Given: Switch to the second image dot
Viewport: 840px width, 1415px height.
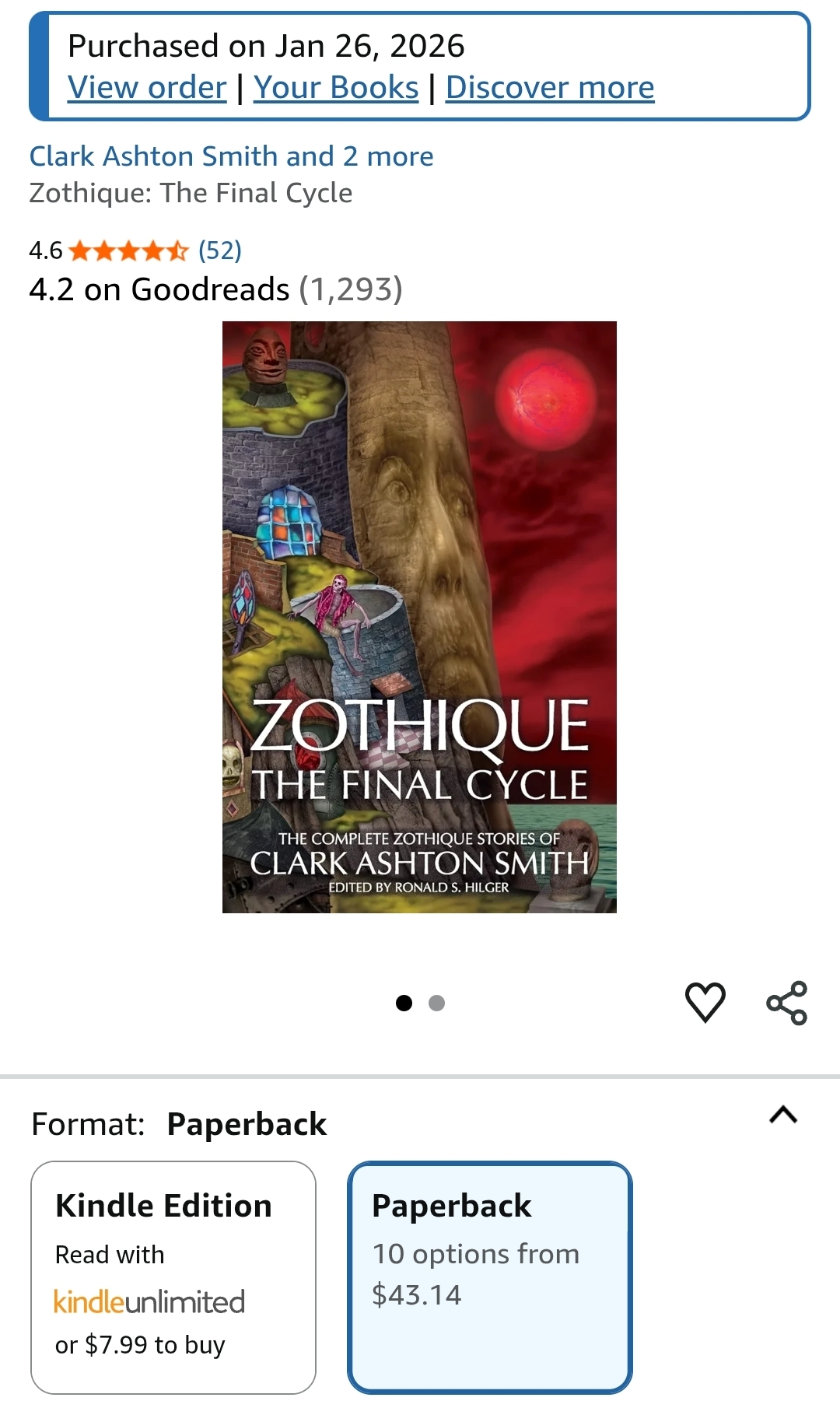Looking at the screenshot, I should coord(437,1003).
